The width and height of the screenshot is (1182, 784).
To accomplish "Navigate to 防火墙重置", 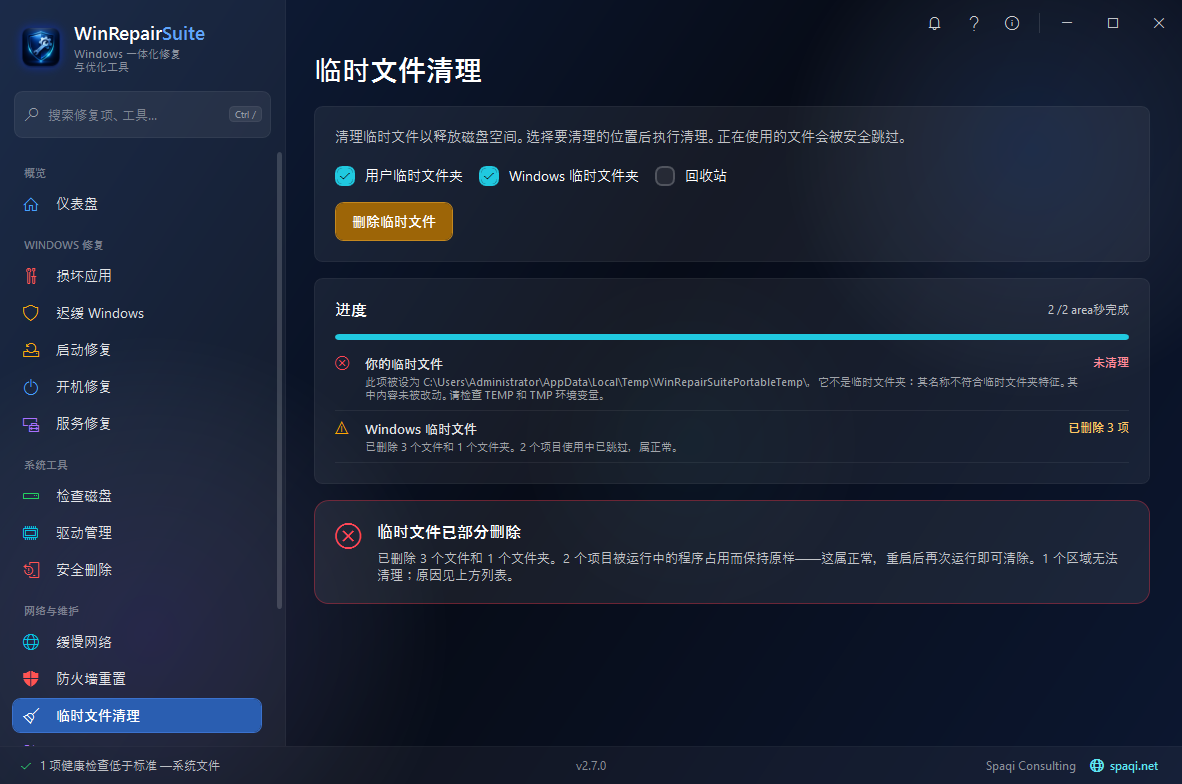I will [137, 678].
